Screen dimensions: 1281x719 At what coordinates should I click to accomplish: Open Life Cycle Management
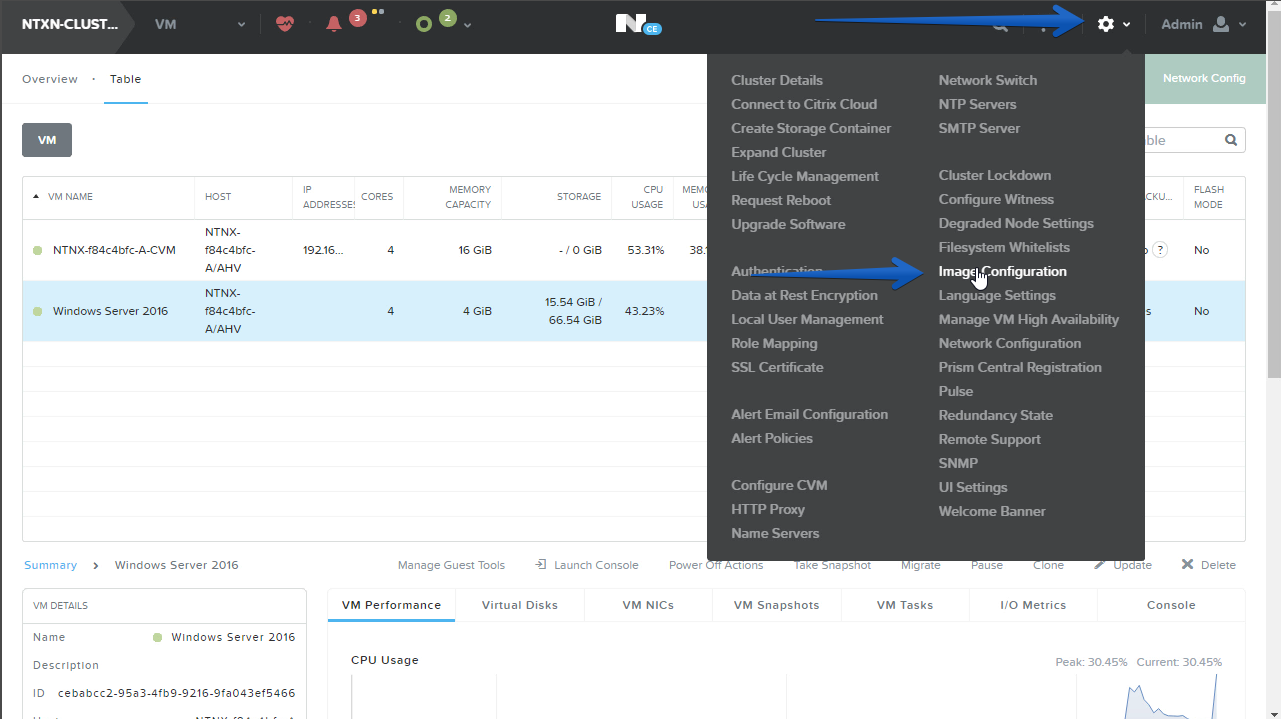tap(805, 176)
